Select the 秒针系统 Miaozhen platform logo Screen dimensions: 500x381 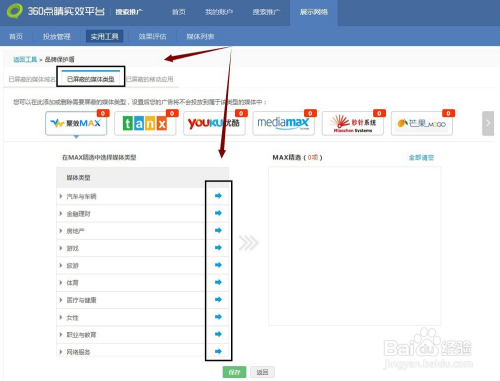pyautogui.click(x=353, y=123)
